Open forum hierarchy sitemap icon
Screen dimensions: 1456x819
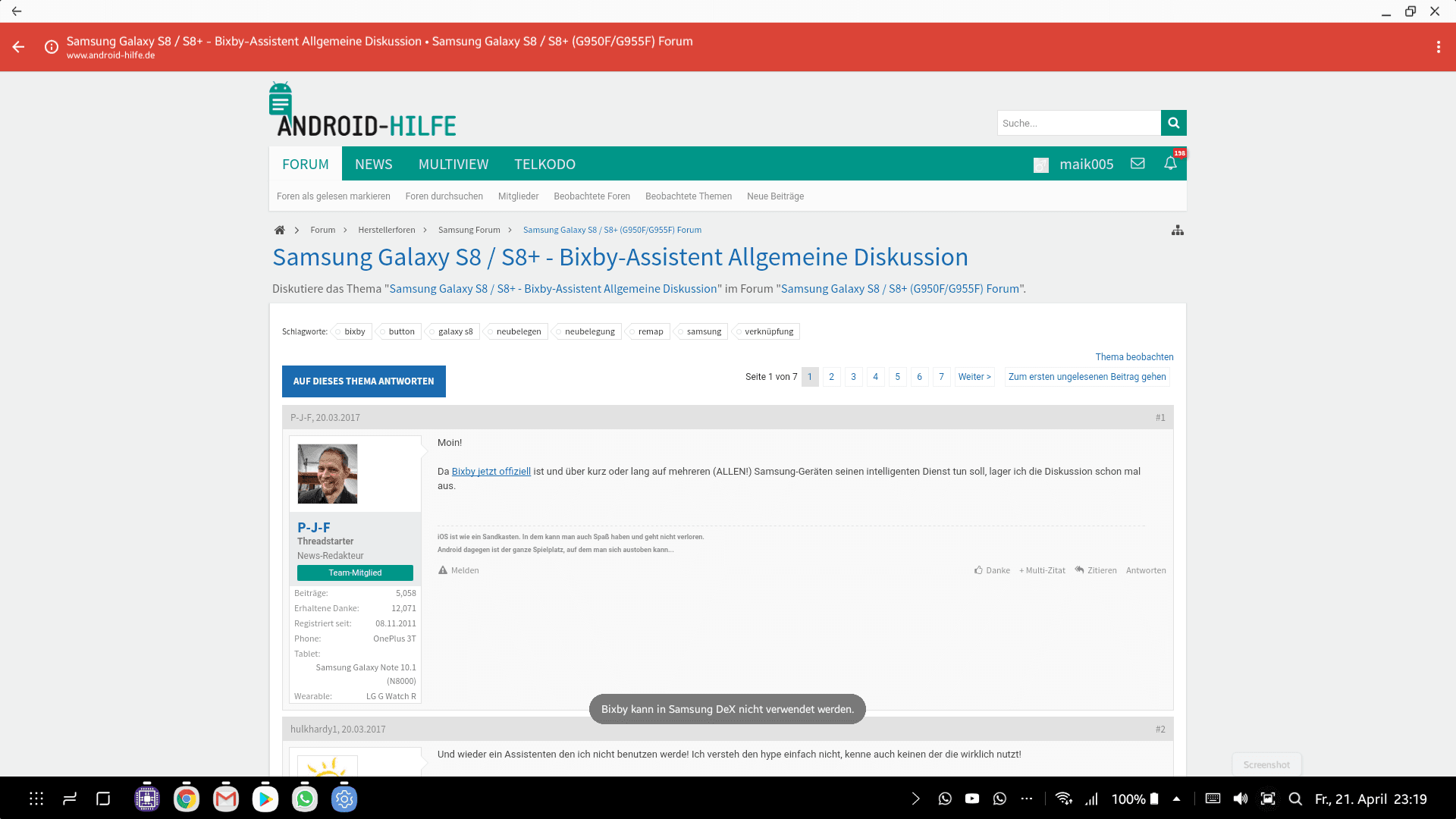coord(1177,230)
